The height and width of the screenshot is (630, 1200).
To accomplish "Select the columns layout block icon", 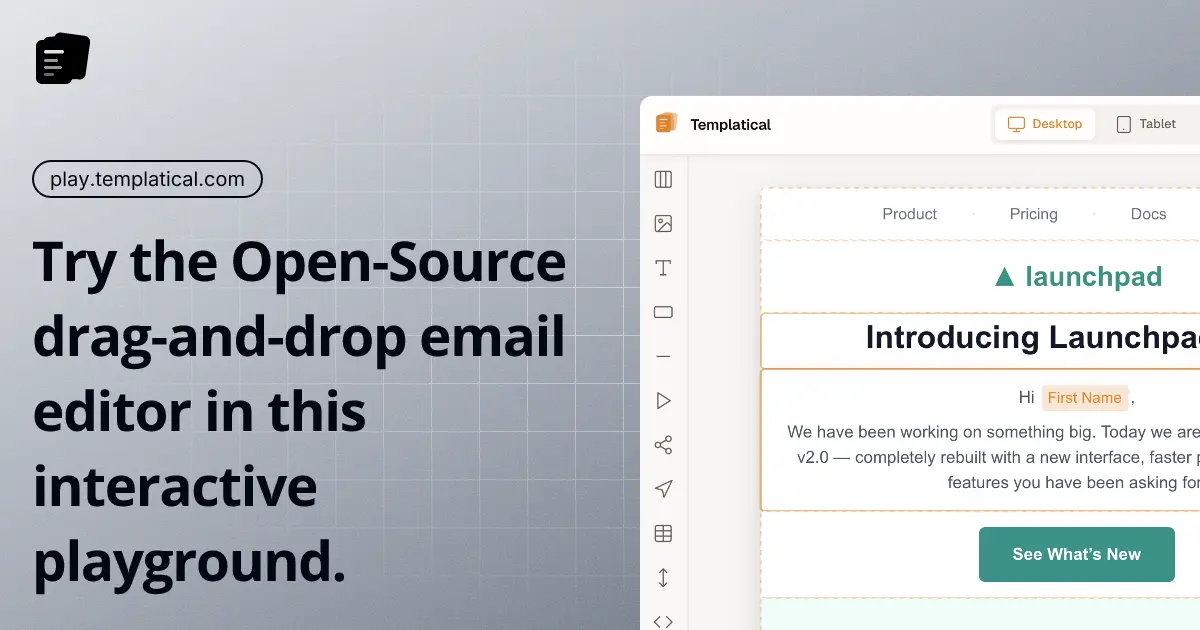I will click(663, 180).
